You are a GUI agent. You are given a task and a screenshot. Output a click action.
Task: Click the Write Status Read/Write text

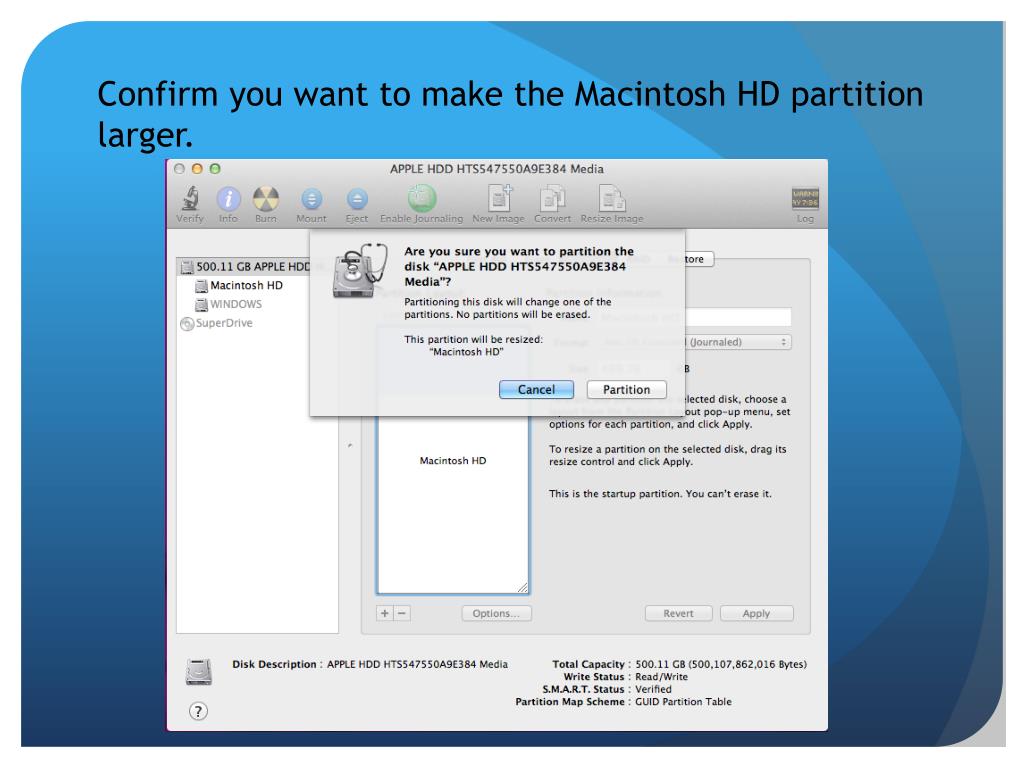[661, 677]
